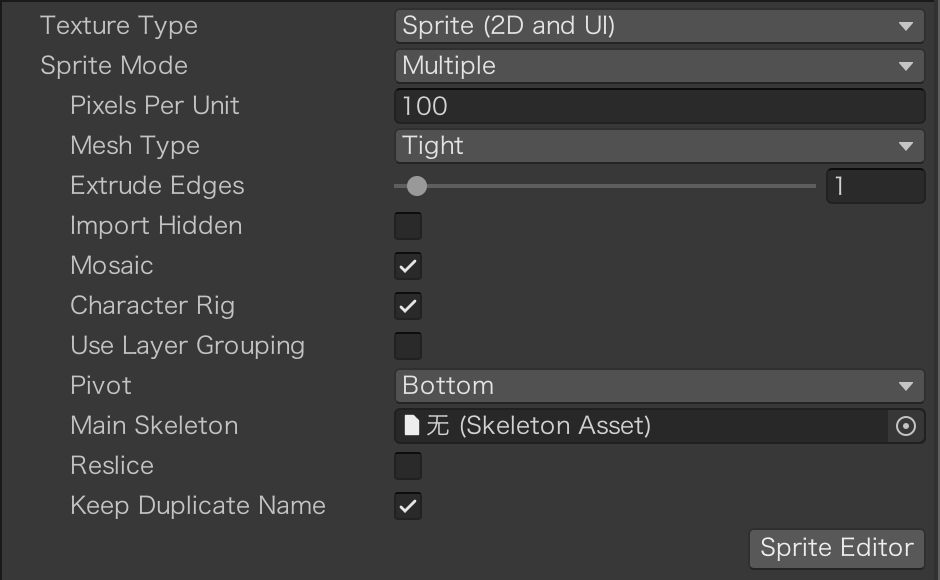Click the Pixels Per Unit input field
This screenshot has width=940, height=580.
point(659,106)
